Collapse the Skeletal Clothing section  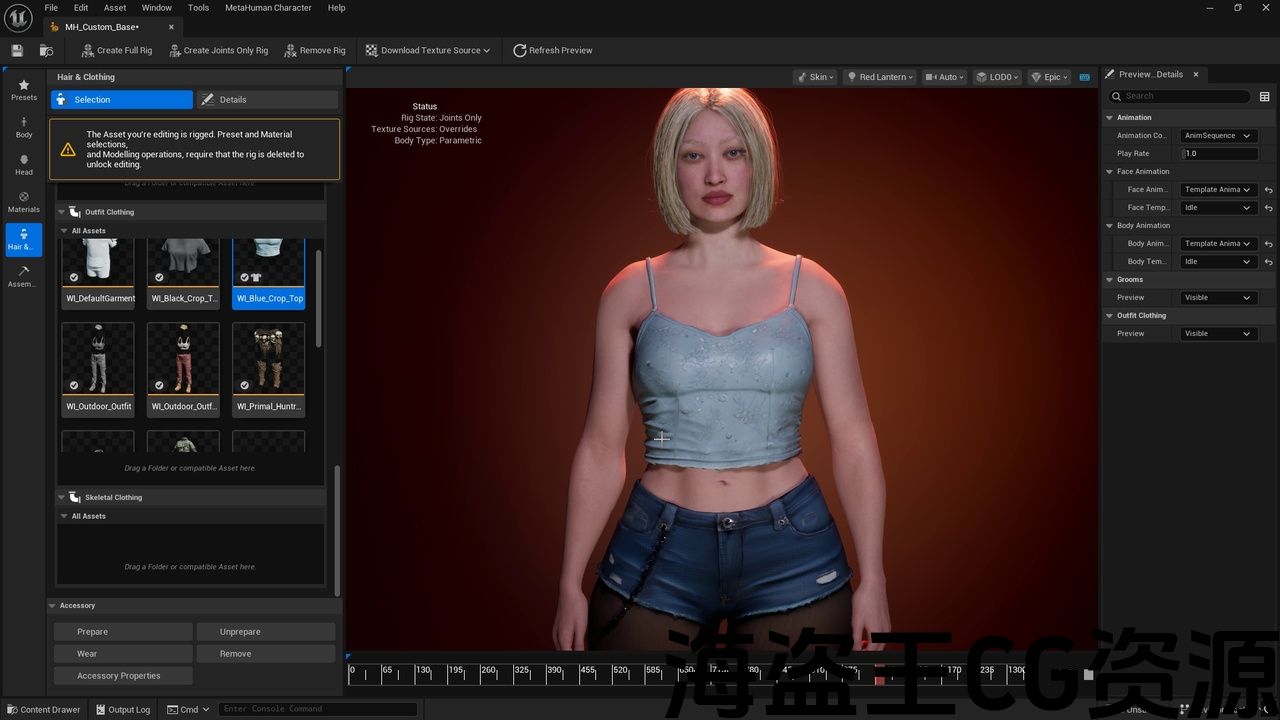click(62, 497)
